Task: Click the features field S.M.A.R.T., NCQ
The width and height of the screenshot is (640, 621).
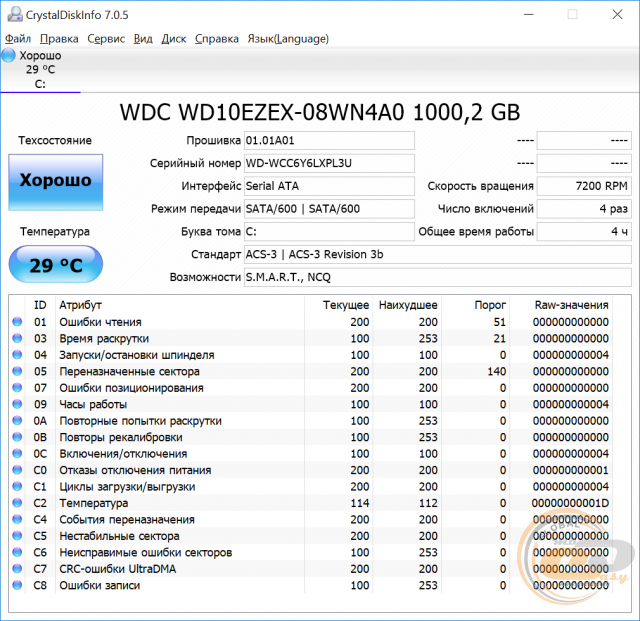Action: [438, 278]
